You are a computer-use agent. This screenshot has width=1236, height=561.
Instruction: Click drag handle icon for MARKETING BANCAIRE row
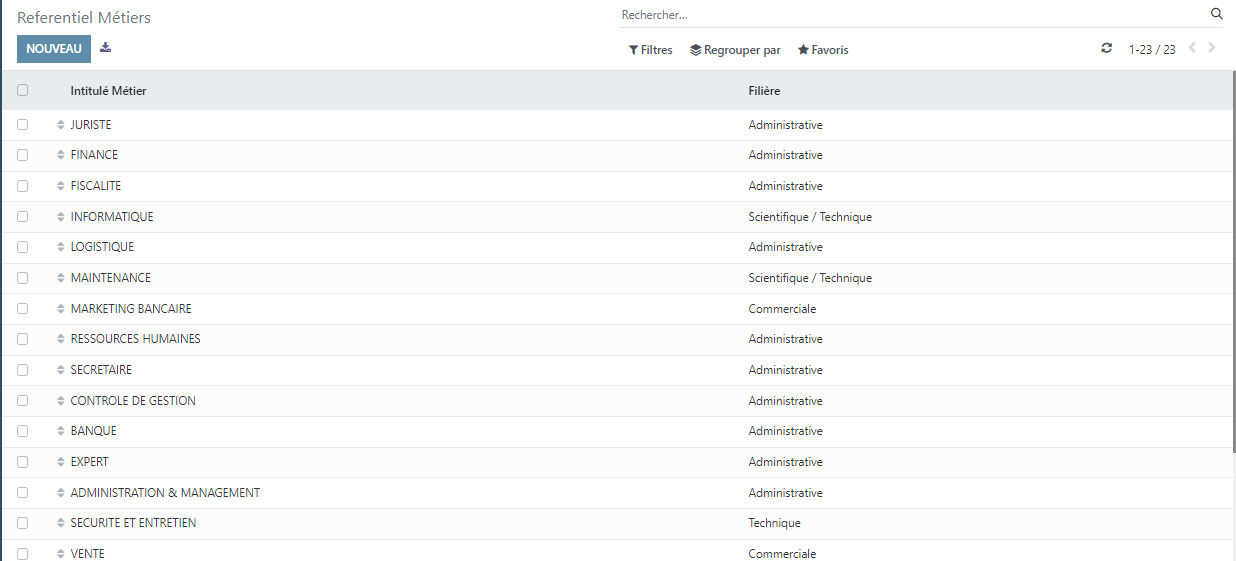point(60,309)
